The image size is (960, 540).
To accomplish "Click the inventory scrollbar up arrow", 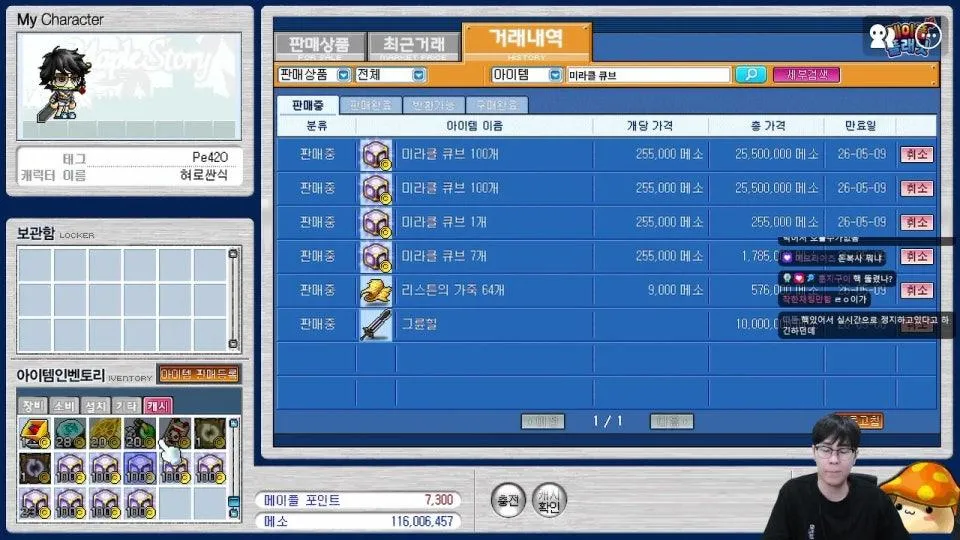I will (x=233, y=423).
